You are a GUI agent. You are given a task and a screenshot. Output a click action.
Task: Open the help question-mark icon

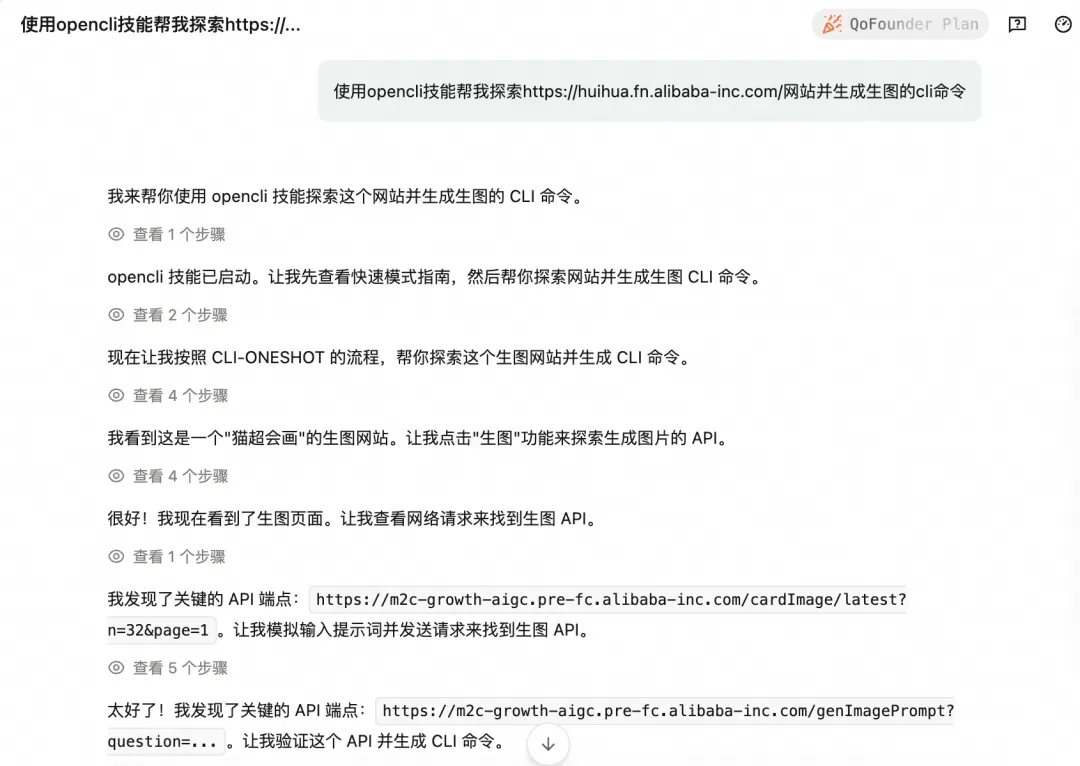pyautogui.click(x=1017, y=25)
